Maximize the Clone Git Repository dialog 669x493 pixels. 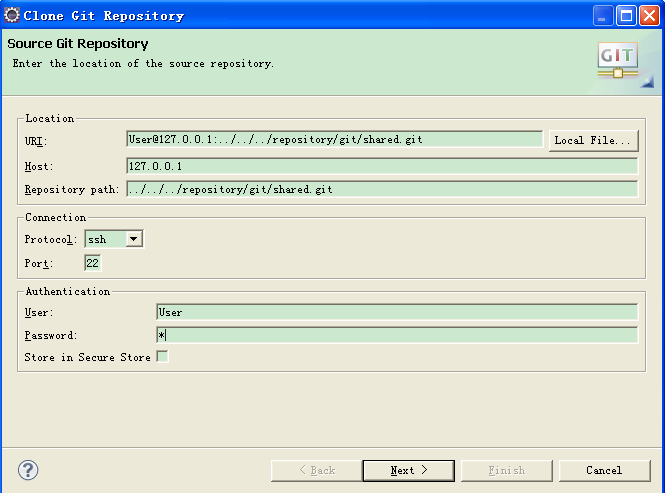(626, 15)
